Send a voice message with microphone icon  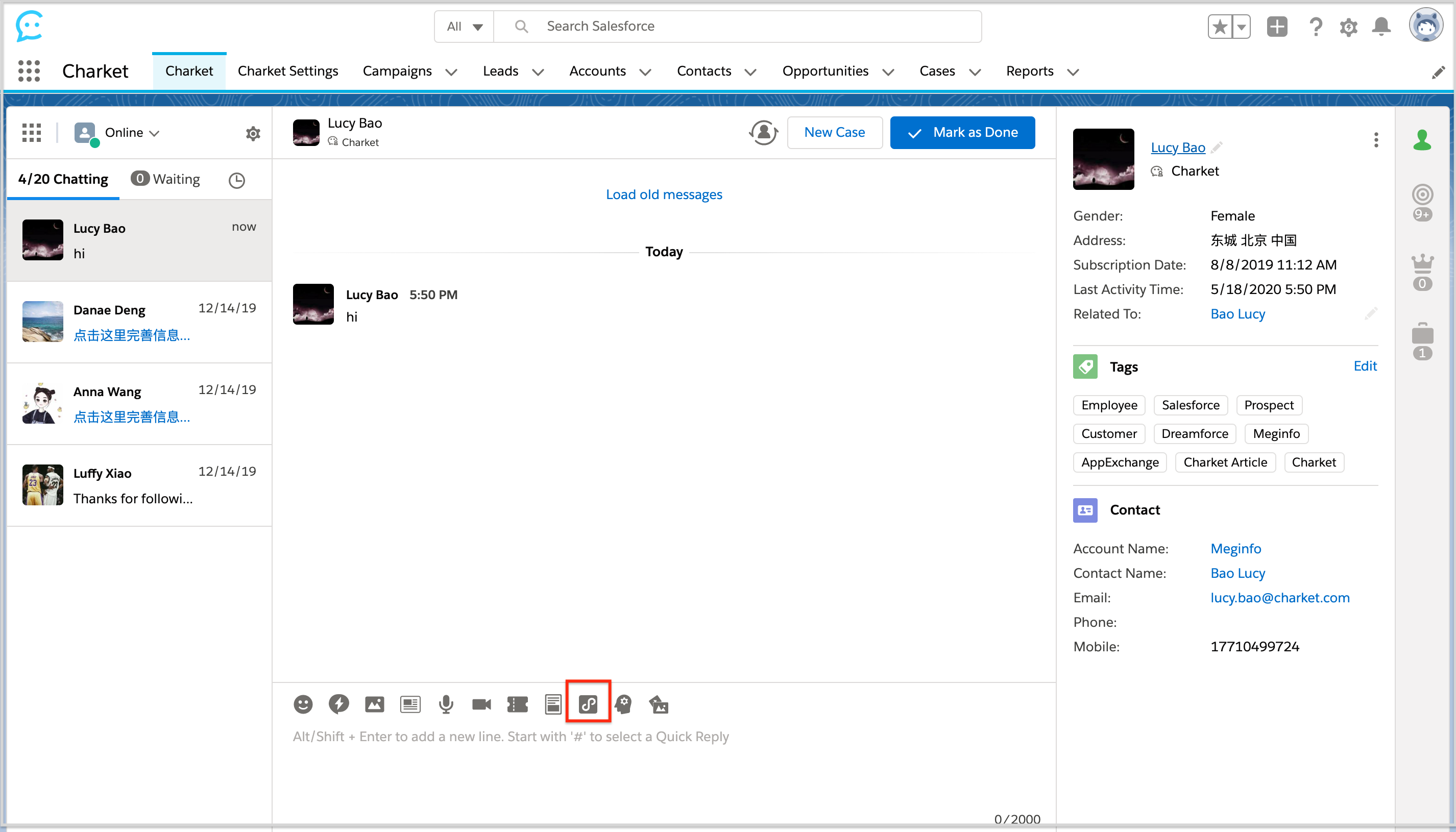(x=446, y=704)
